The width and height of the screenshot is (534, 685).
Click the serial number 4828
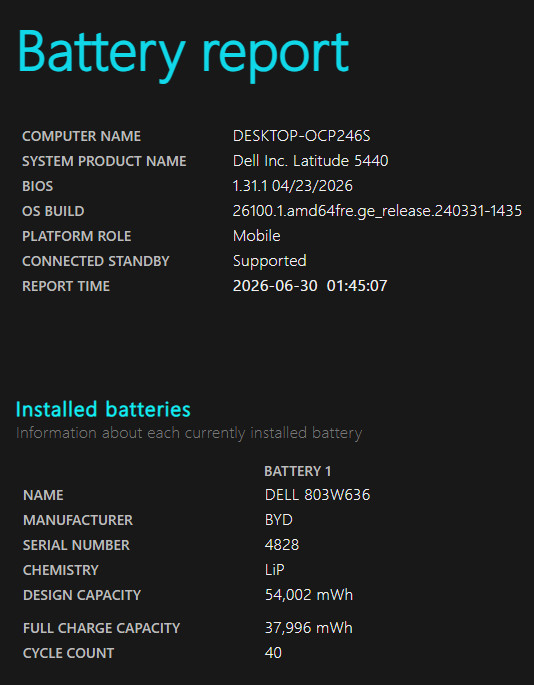point(282,545)
